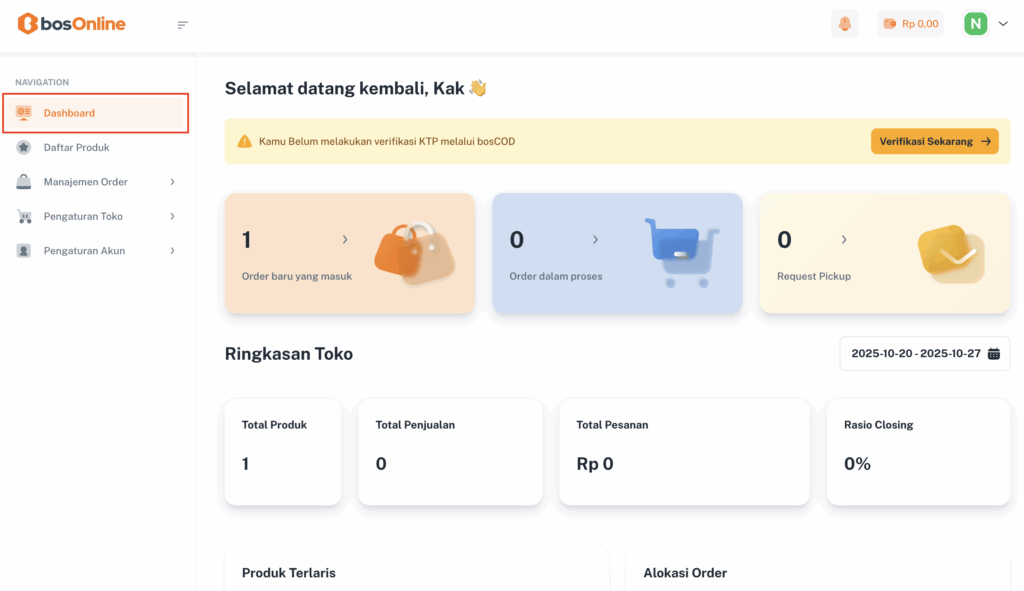Expand the Pengaturan Akun submenu chevron

click(172, 251)
